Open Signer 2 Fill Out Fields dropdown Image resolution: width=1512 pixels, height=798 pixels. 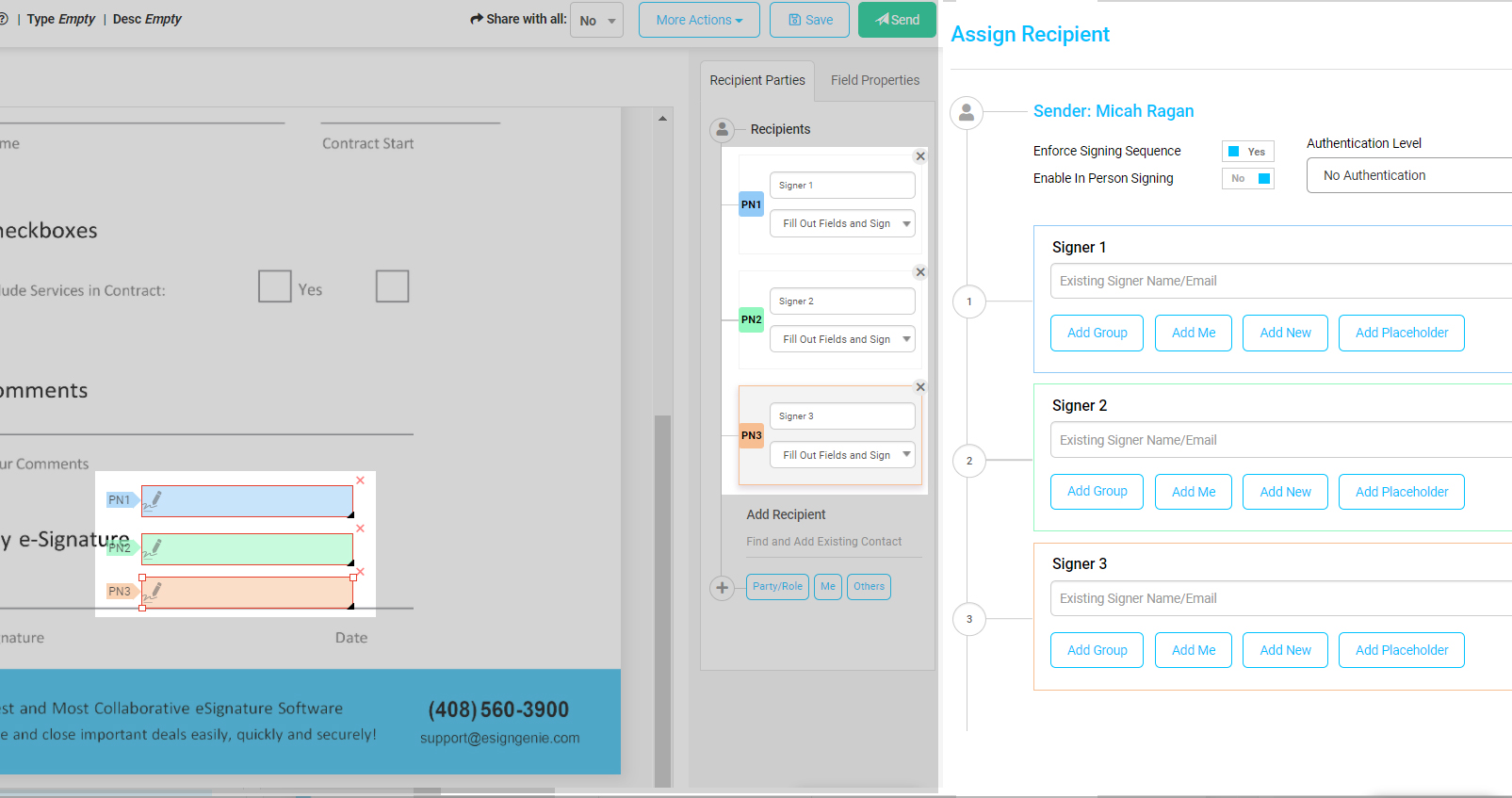842,339
